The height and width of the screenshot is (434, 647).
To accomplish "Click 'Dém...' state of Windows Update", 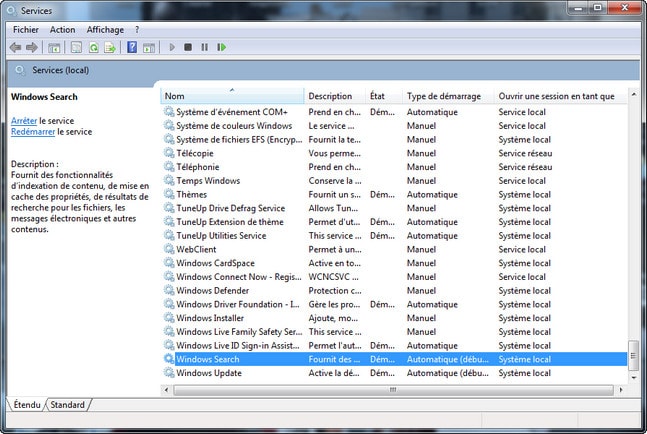I will 383,373.
